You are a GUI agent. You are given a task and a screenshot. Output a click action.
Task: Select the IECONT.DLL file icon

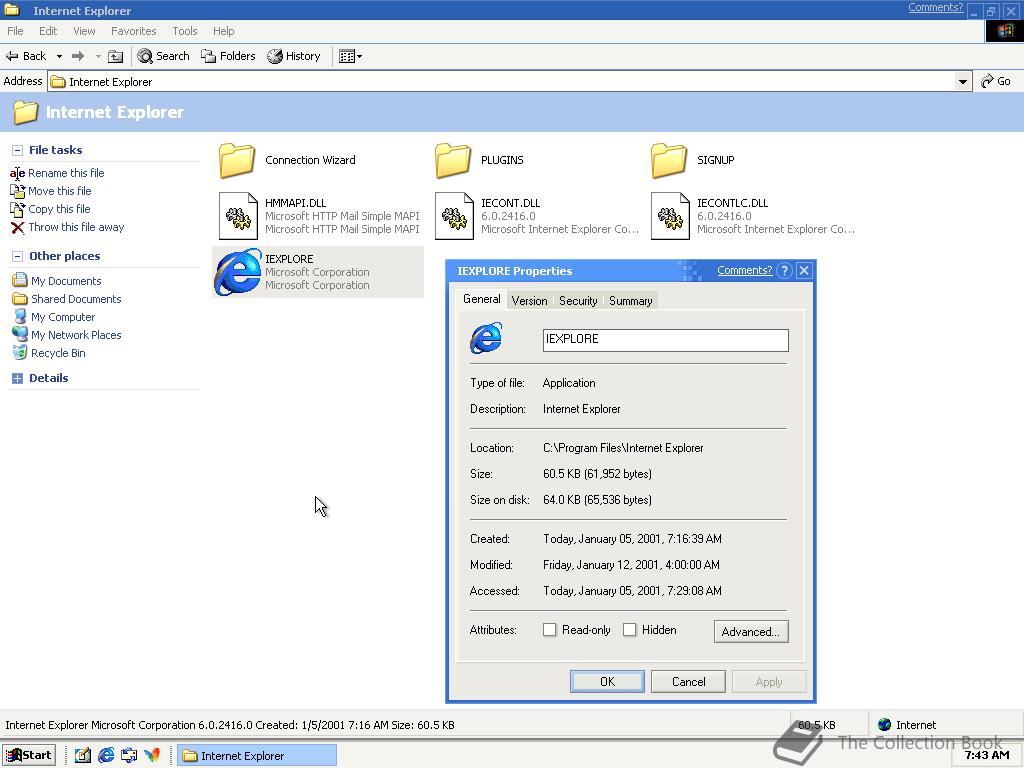point(454,216)
